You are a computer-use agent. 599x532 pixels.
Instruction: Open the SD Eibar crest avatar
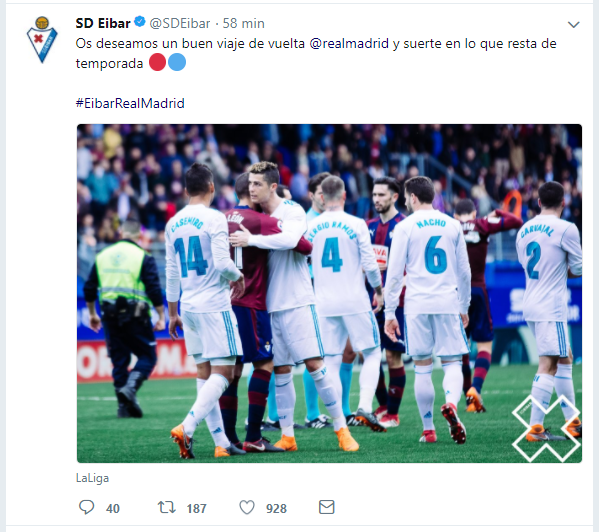(x=42, y=40)
